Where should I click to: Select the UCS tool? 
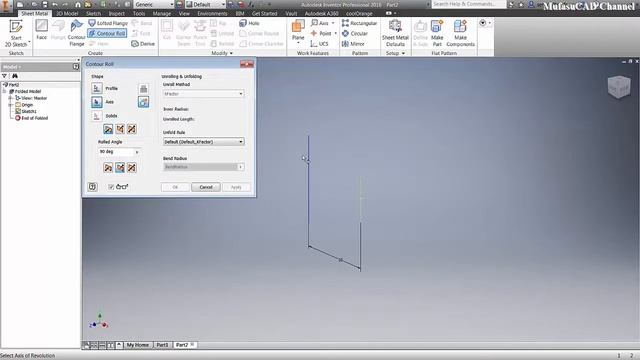pyautogui.click(x=320, y=44)
